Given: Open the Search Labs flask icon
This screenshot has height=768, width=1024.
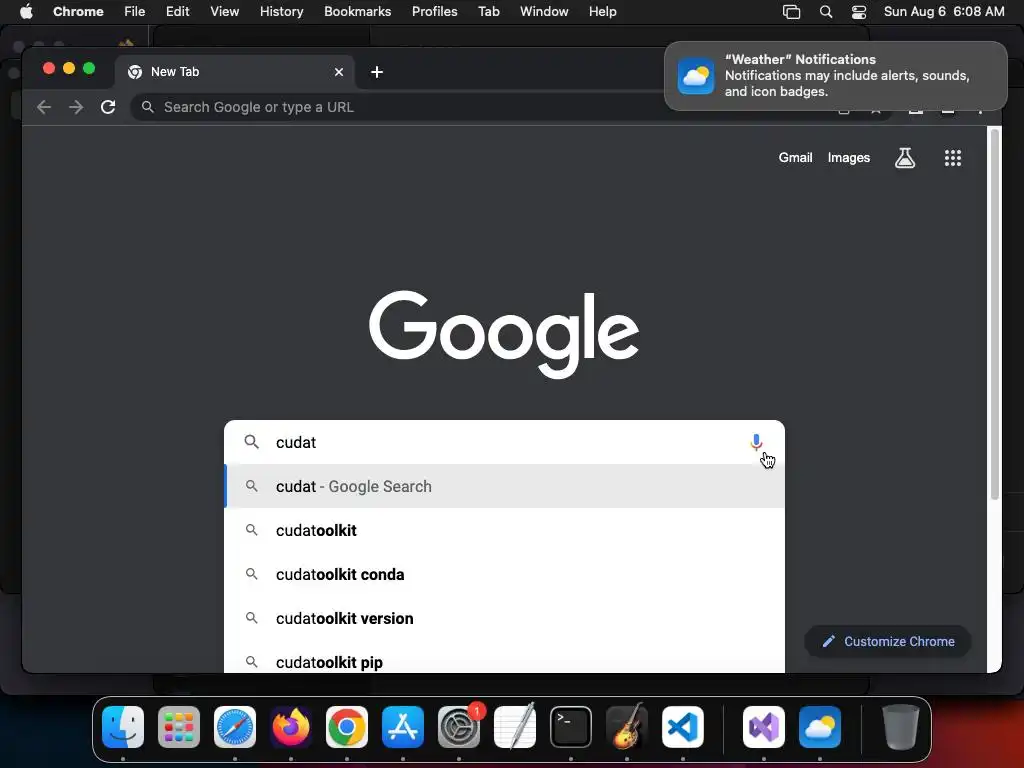Looking at the screenshot, I should pyautogui.click(x=904, y=158).
